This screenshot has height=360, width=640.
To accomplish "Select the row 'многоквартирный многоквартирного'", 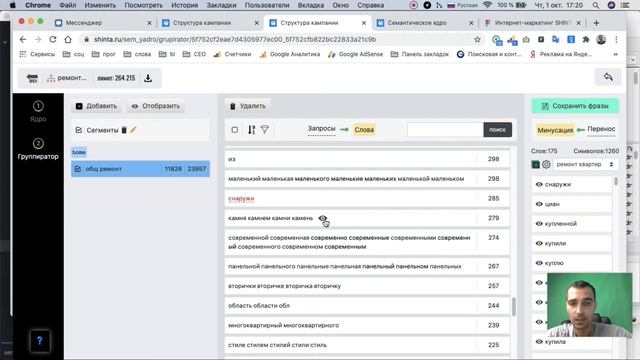I will point(367,325).
